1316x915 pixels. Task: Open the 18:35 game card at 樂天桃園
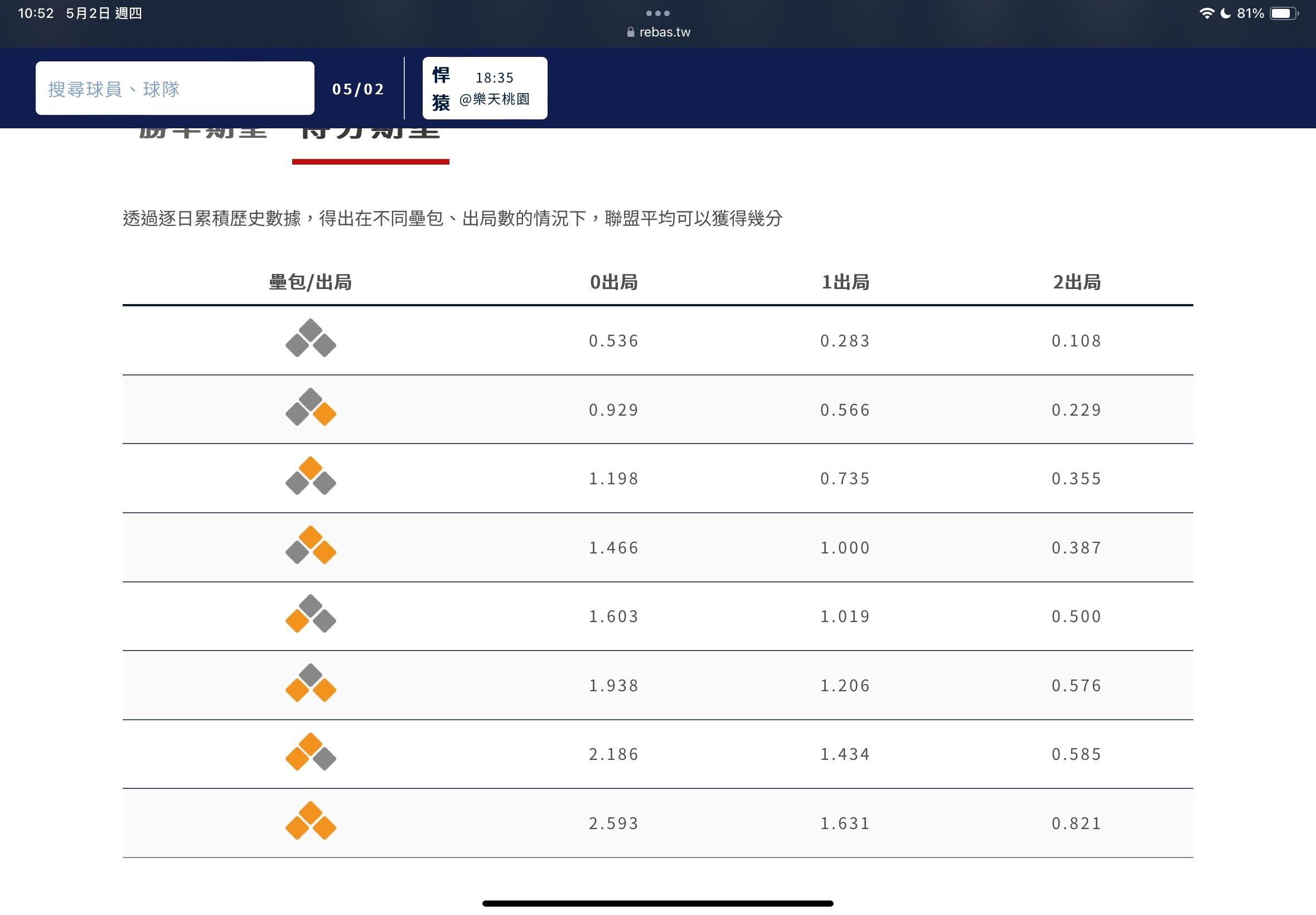(485, 88)
